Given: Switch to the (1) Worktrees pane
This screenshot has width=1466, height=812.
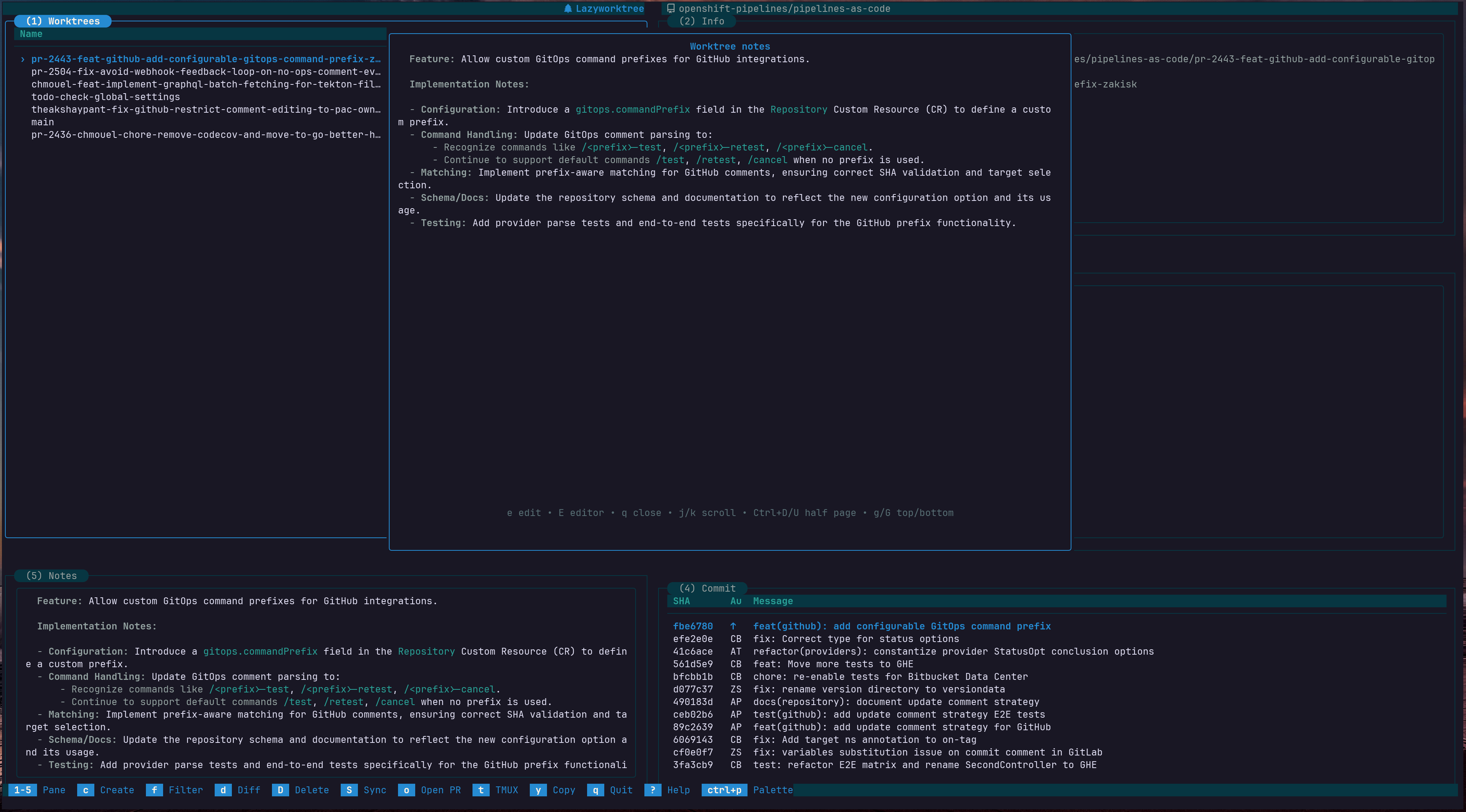Looking at the screenshot, I should pyautogui.click(x=63, y=21).
